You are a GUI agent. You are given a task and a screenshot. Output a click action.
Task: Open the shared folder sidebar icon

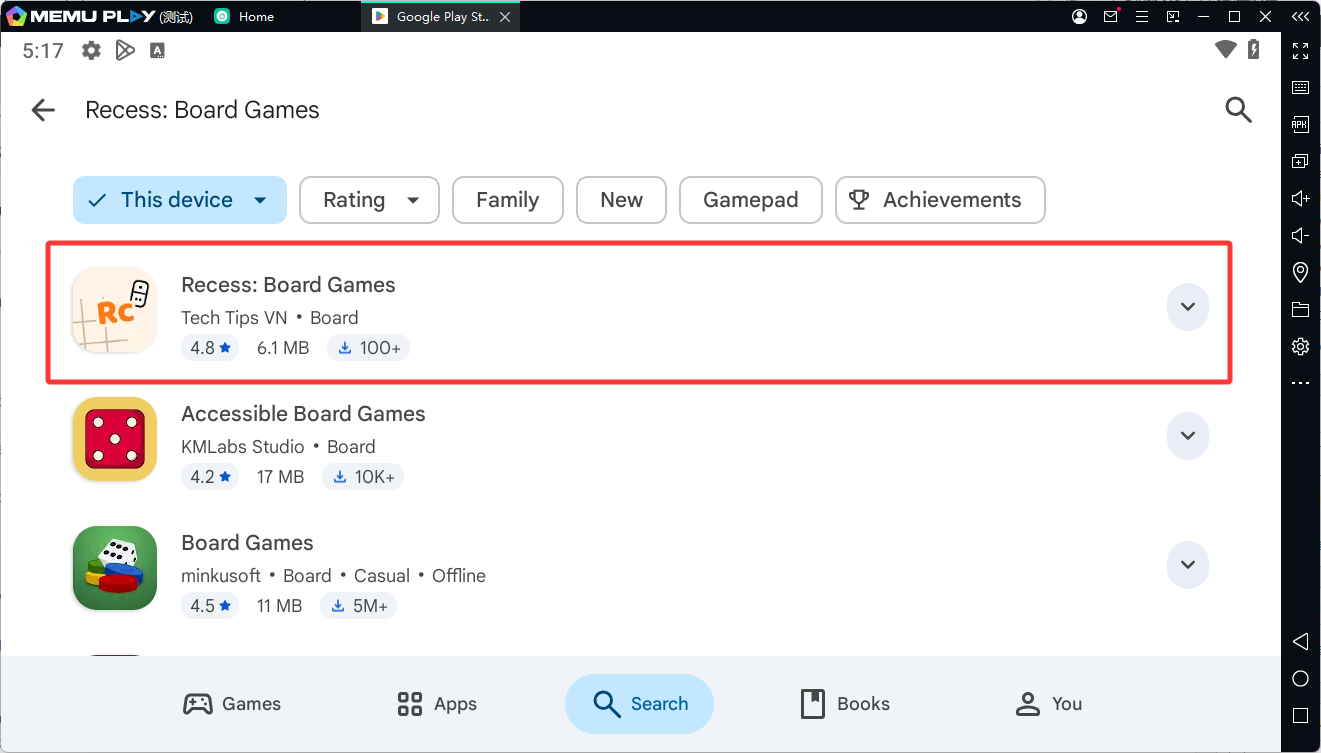pos(1300,309)
